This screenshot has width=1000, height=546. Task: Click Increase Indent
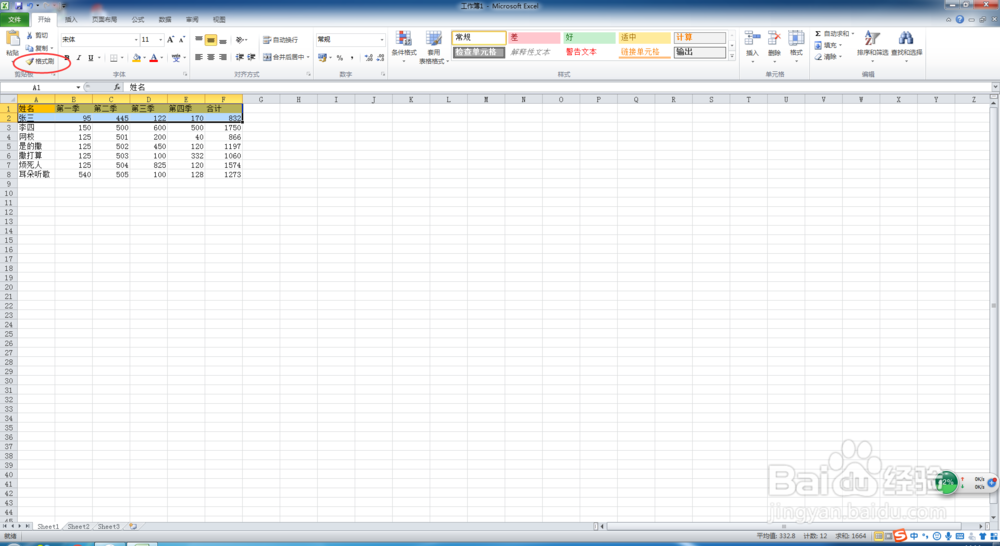tap(252, 57)
